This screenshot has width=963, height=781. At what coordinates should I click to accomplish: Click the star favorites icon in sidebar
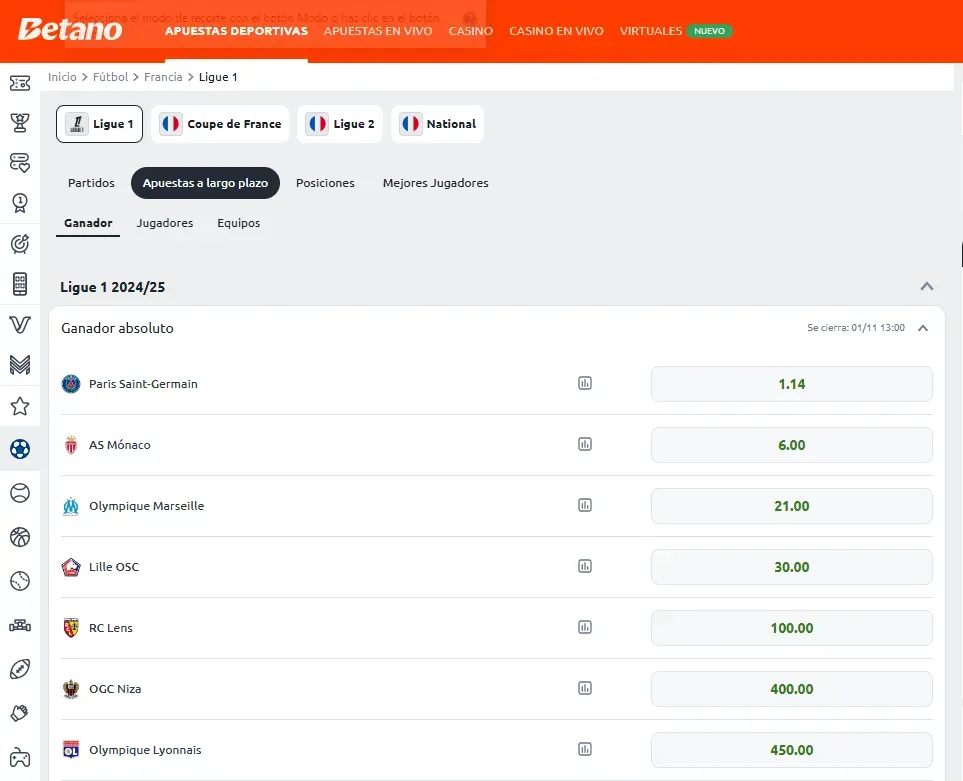coord(20,407)
